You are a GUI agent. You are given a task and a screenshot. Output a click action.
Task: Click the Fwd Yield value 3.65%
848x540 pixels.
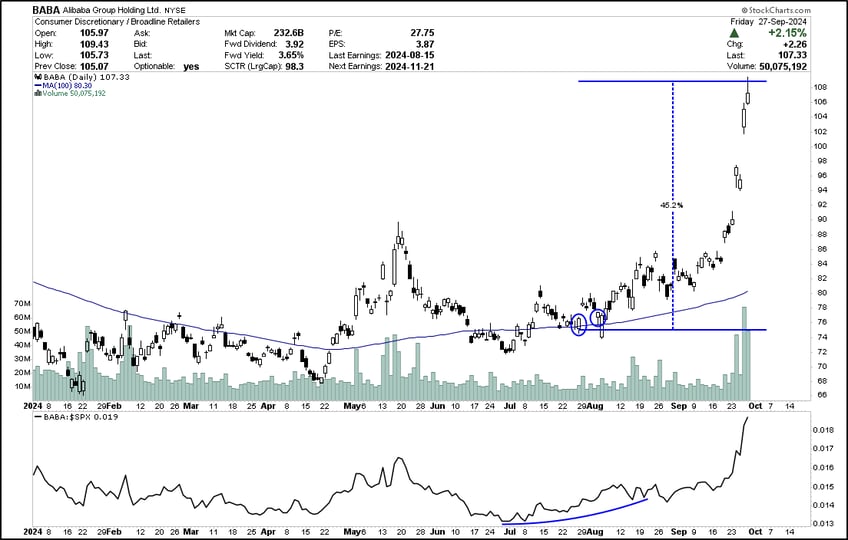tap(291, 55)
